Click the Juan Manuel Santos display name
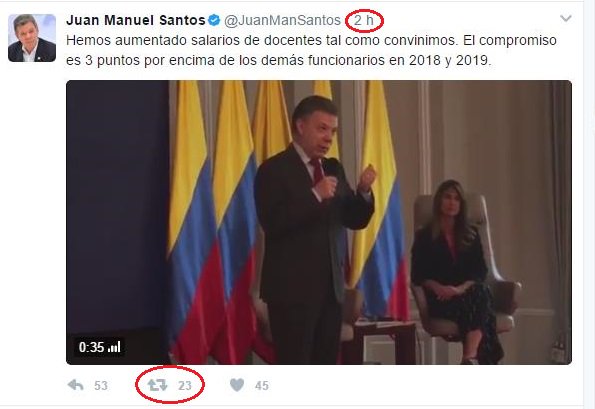Image resolution: width=595 pixels, height=409 pixels. click(x=135, y=20)
